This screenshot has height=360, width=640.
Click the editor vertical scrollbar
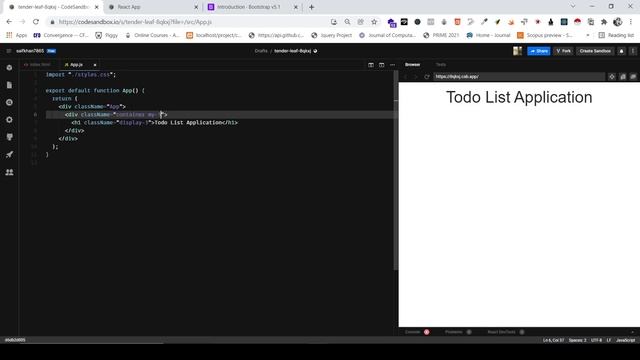tap(396, 171)
